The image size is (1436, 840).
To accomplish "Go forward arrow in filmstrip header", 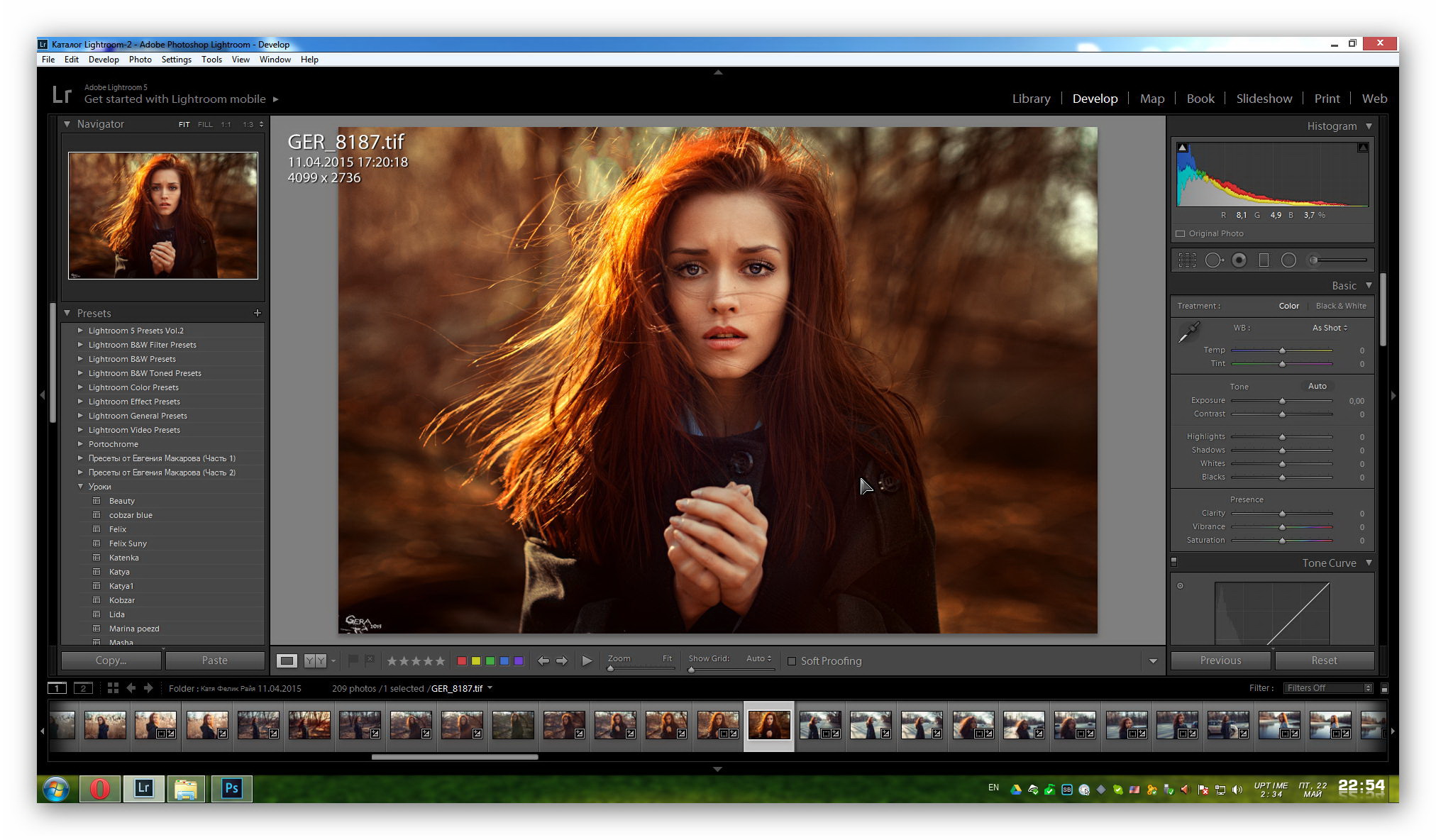I will pyautogui.click(x=148, y=688).
